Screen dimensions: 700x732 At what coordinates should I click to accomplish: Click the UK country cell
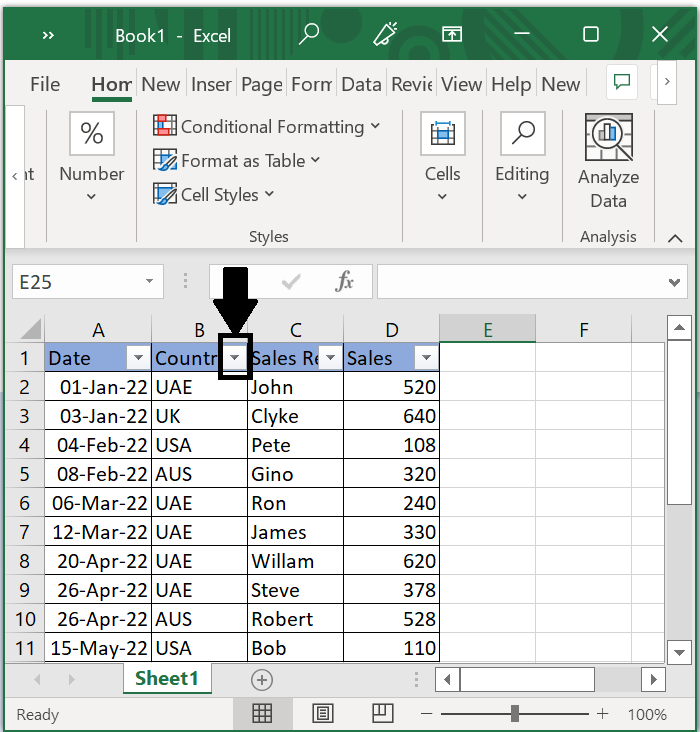(x=199, y=416)
